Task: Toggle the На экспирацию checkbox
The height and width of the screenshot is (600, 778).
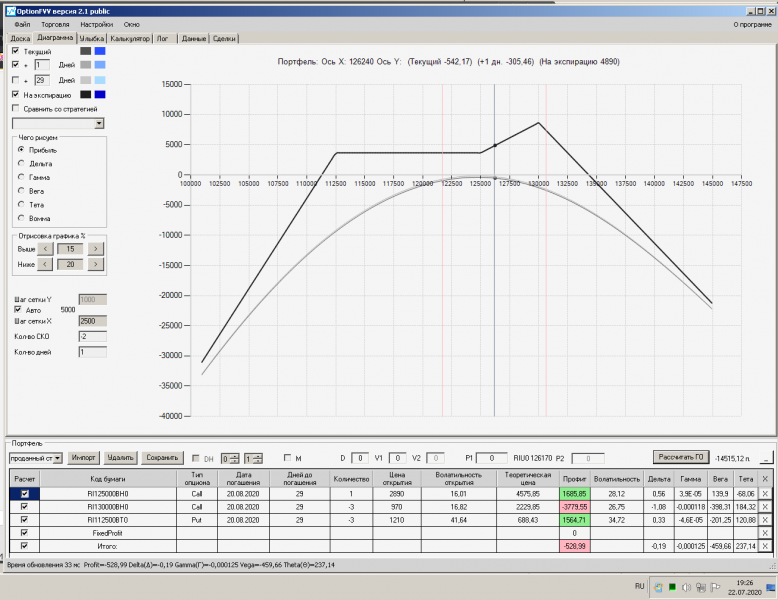Action: click(15, 94)
